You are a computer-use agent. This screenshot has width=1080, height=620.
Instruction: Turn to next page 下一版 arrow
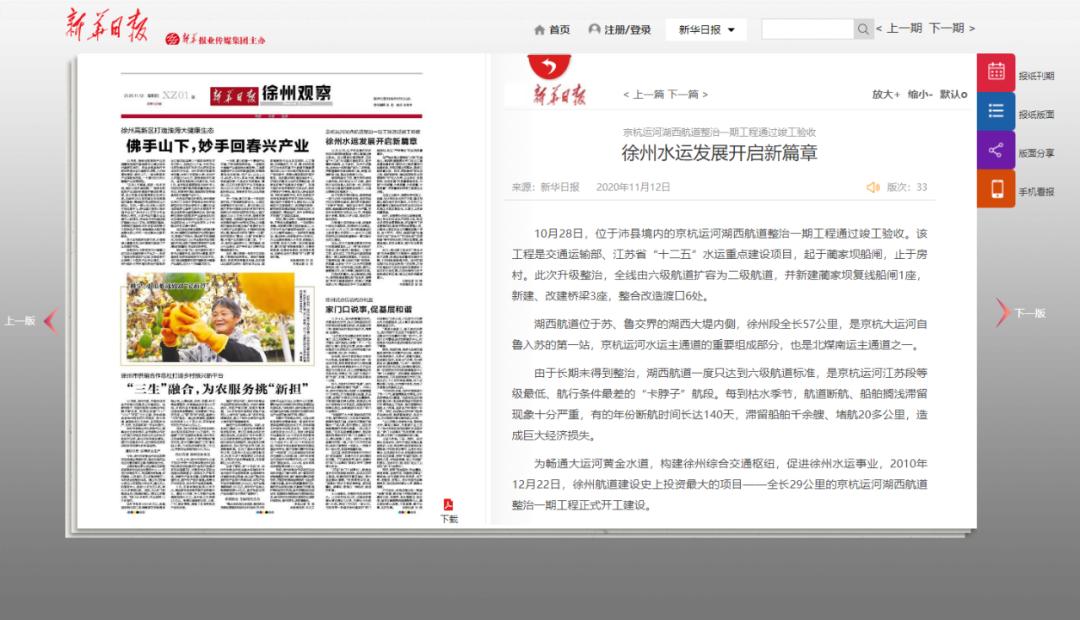coord(1002,313)
